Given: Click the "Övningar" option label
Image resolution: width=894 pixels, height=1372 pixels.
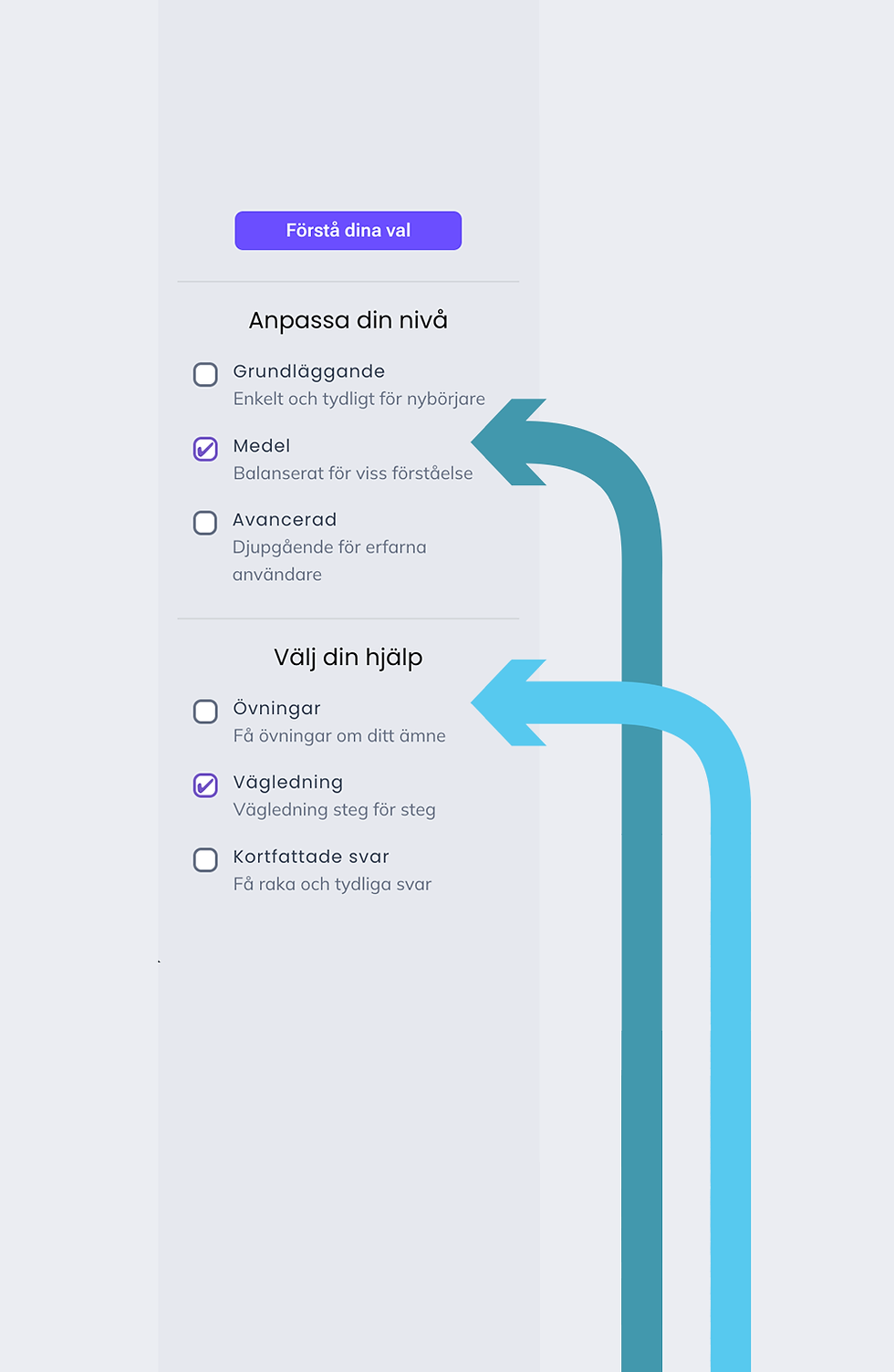Looking at the screenshot, I should (276, 709).
